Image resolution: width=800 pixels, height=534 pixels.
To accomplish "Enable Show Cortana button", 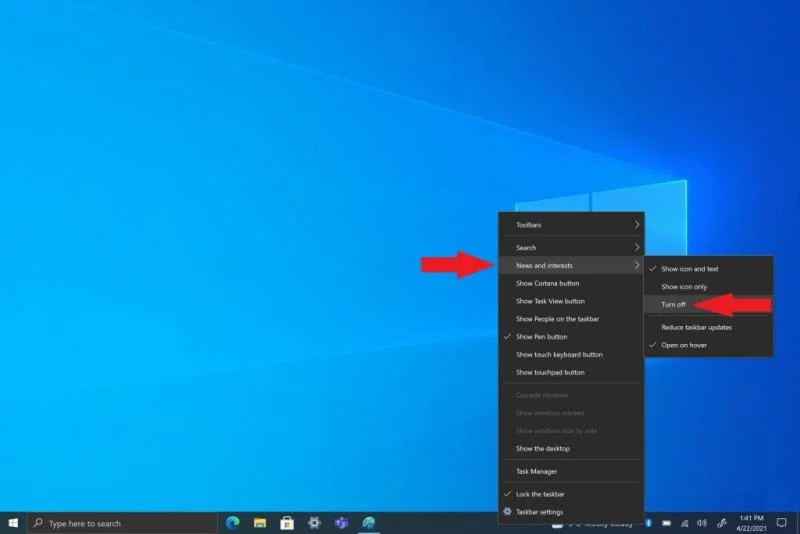I will 571,283.
